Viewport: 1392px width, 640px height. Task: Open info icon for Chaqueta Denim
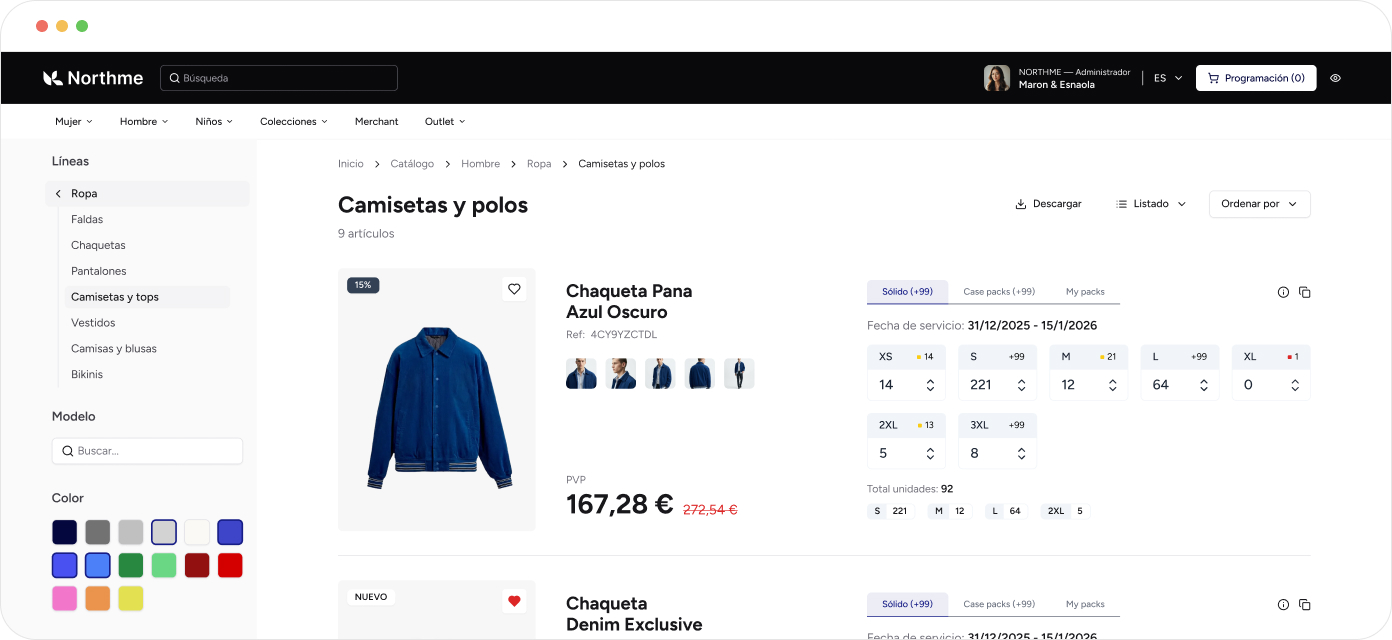point(1283,604)
